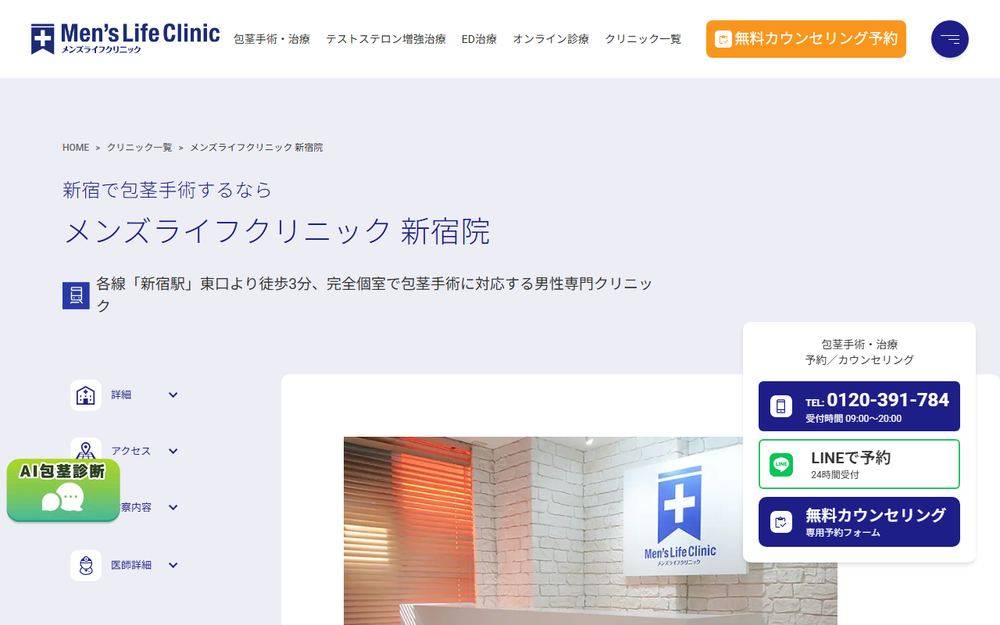
Task: Click the Men's Life Clinic header logo
Action: coord(125,39)
